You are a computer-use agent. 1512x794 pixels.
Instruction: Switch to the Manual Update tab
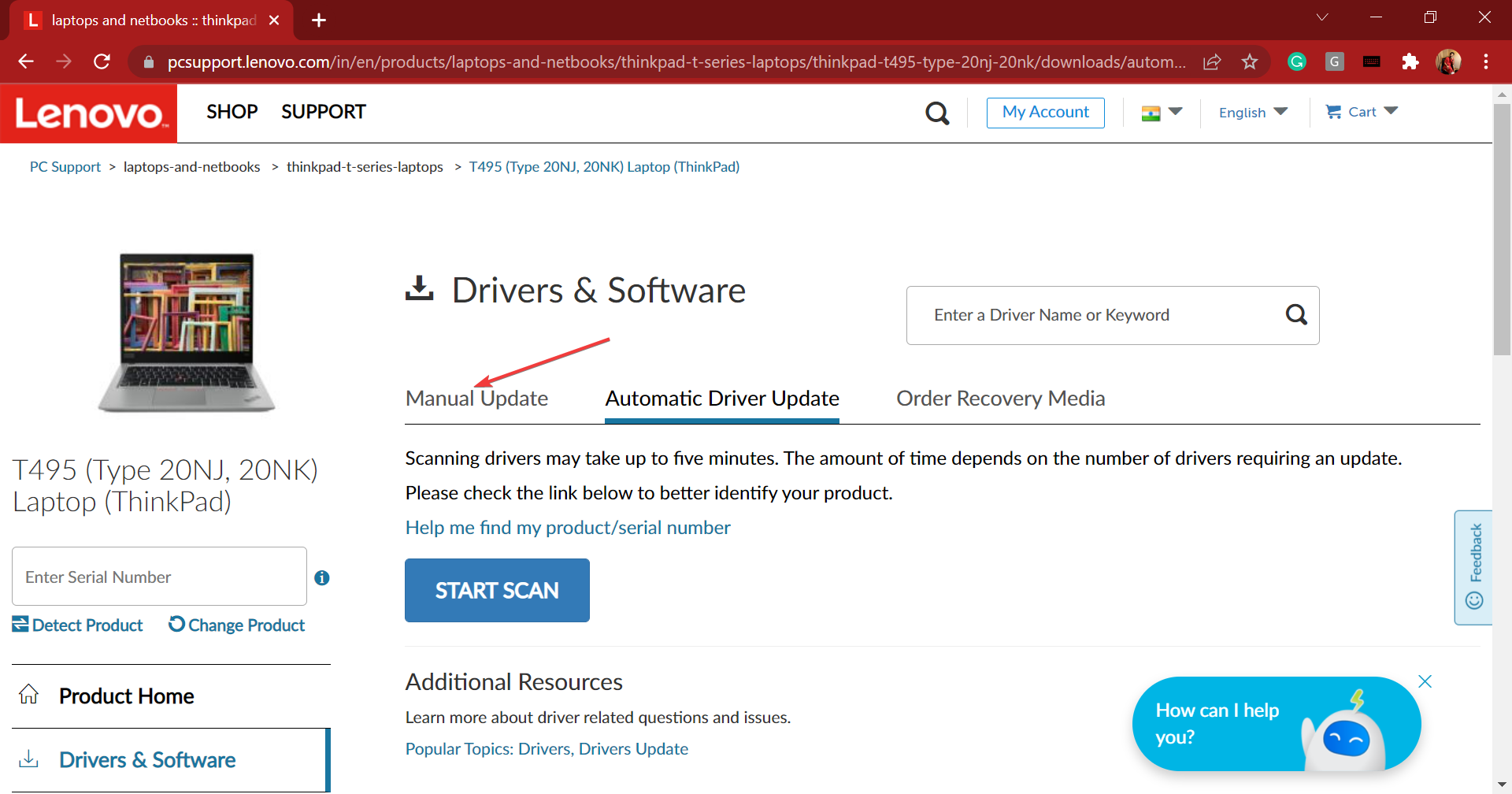(476, 399)
